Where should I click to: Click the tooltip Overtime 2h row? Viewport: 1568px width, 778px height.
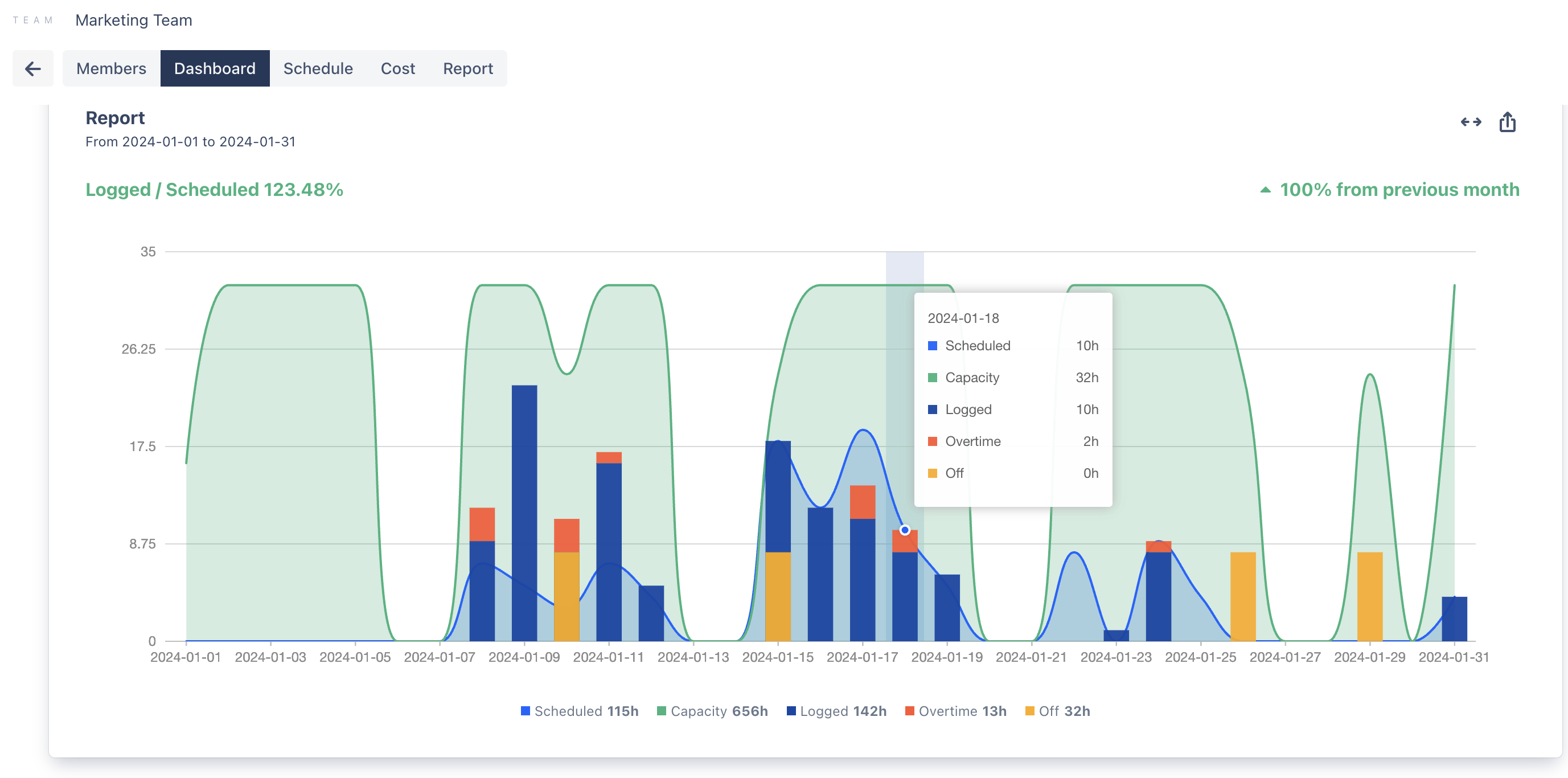(x=1013, y=441)
